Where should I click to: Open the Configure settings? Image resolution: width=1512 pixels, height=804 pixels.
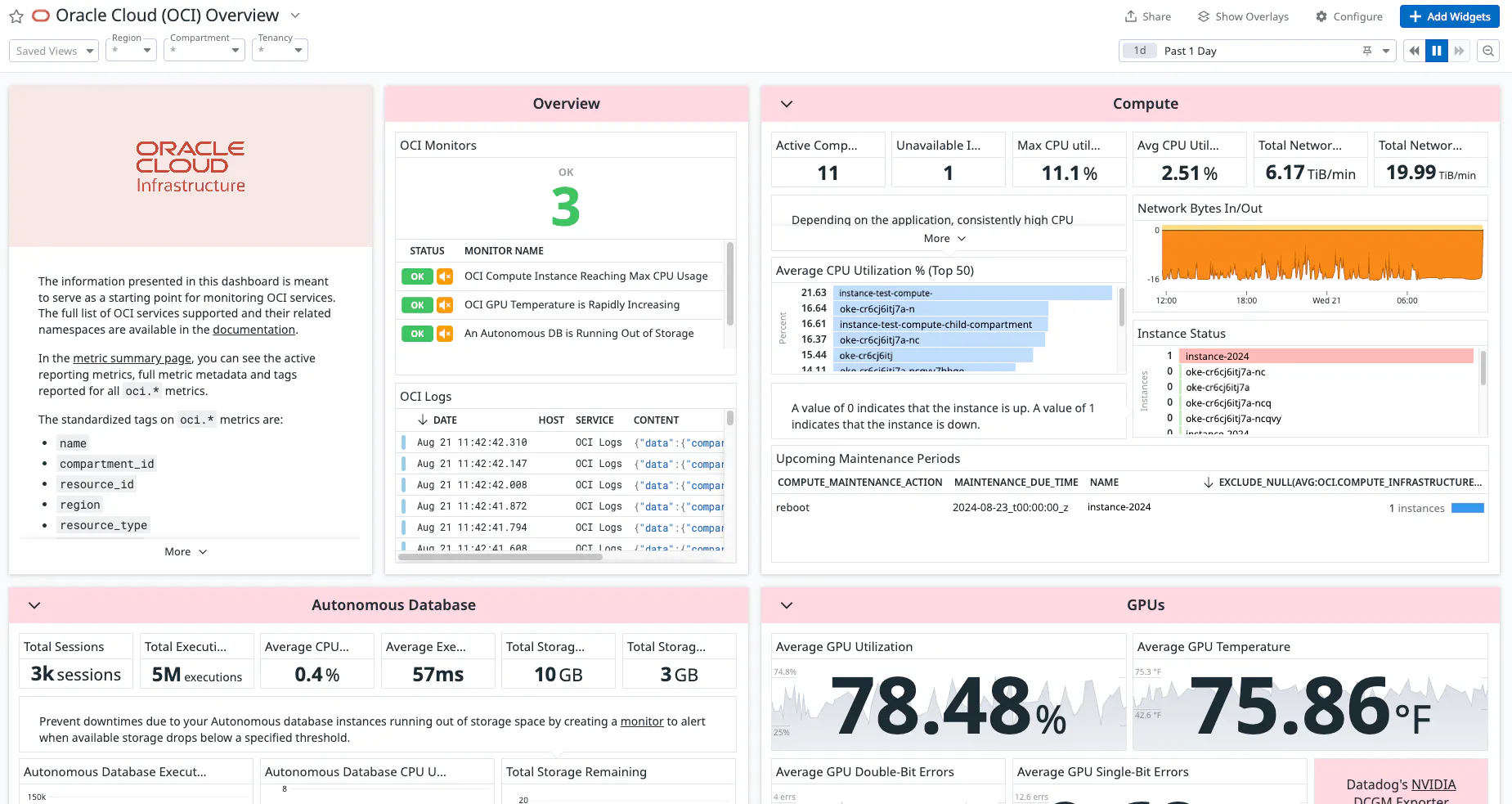(1348, 16)
